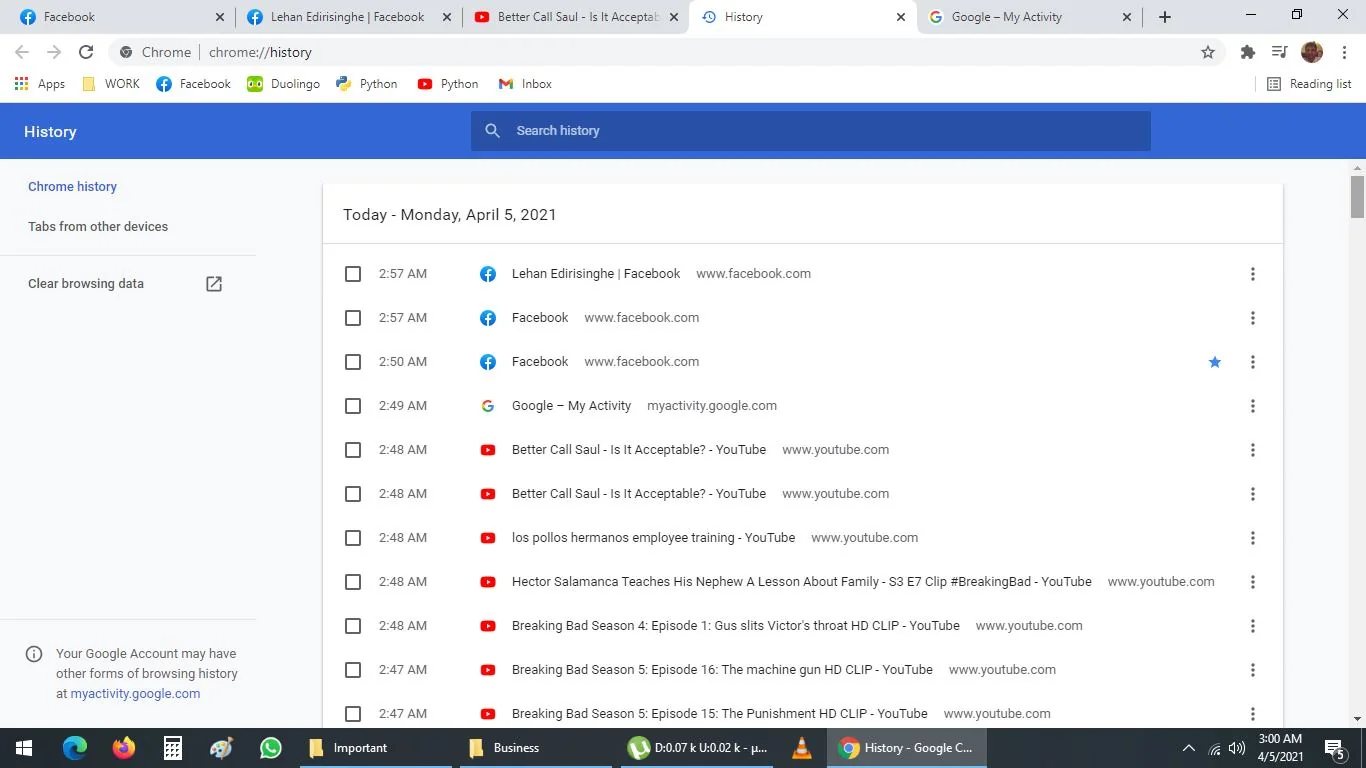This screenshot has width=1366, height=768.
Task: Open actions menu for Gus slits Victor's throat
Action: 1252,626
